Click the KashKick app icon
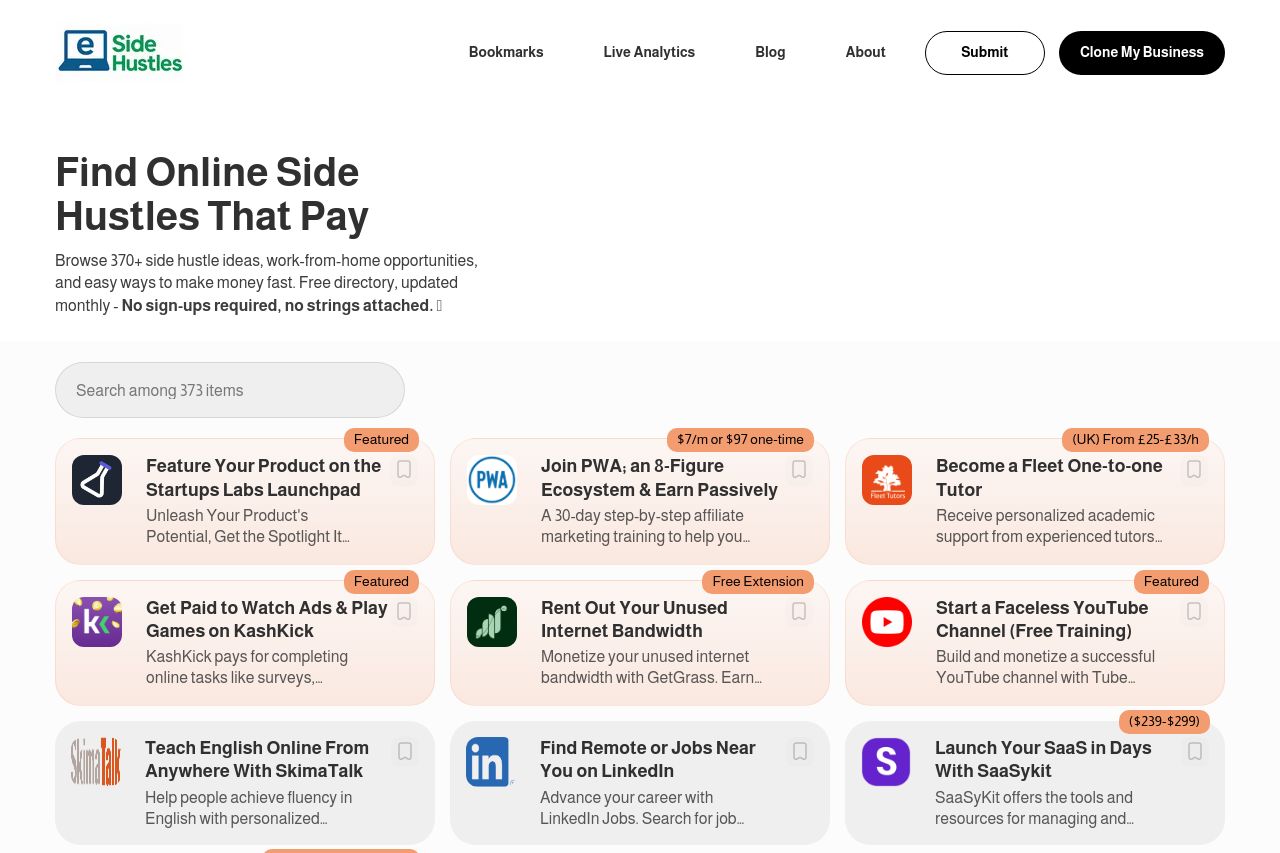 (97, 622)
